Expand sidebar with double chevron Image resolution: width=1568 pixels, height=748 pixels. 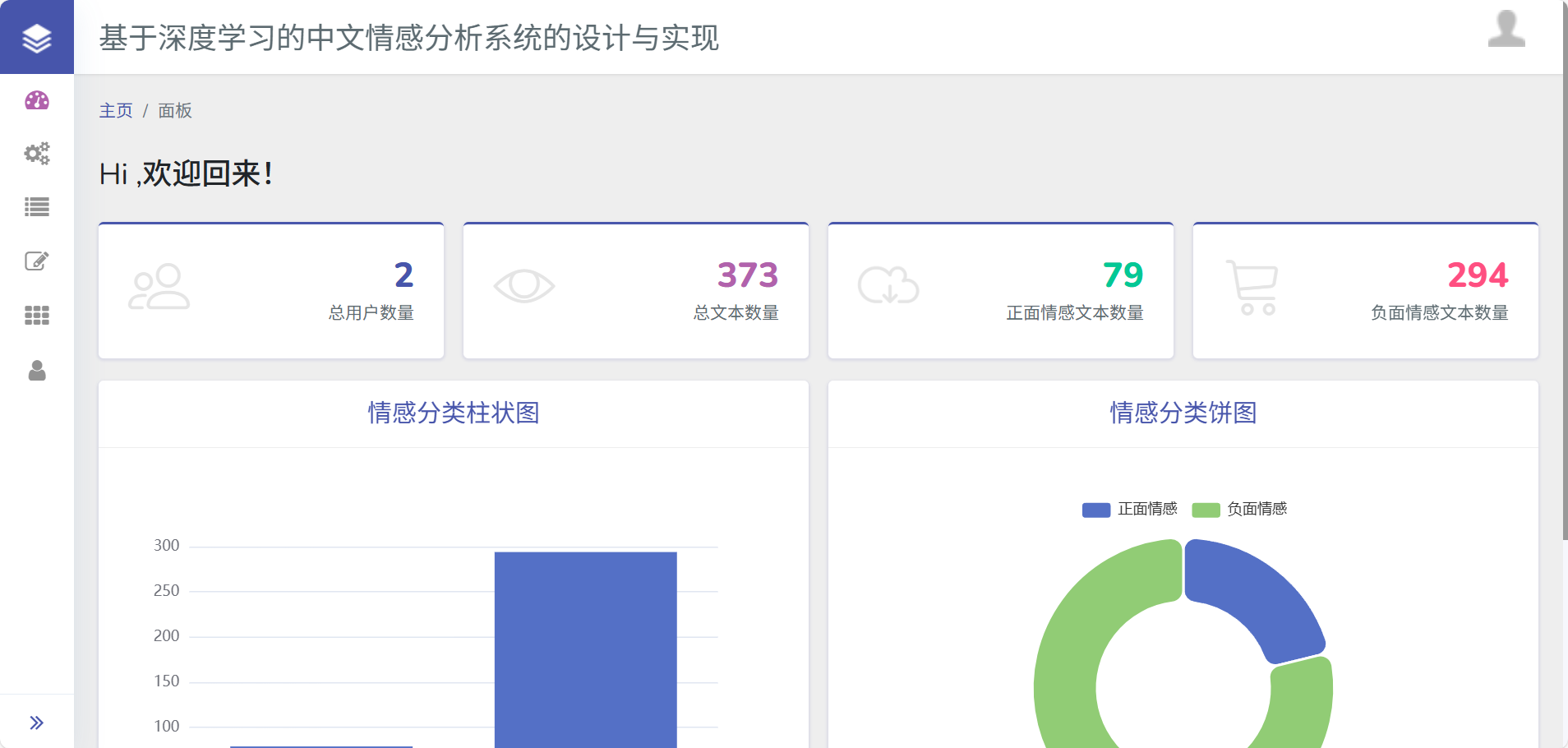[x=37, y=723]
